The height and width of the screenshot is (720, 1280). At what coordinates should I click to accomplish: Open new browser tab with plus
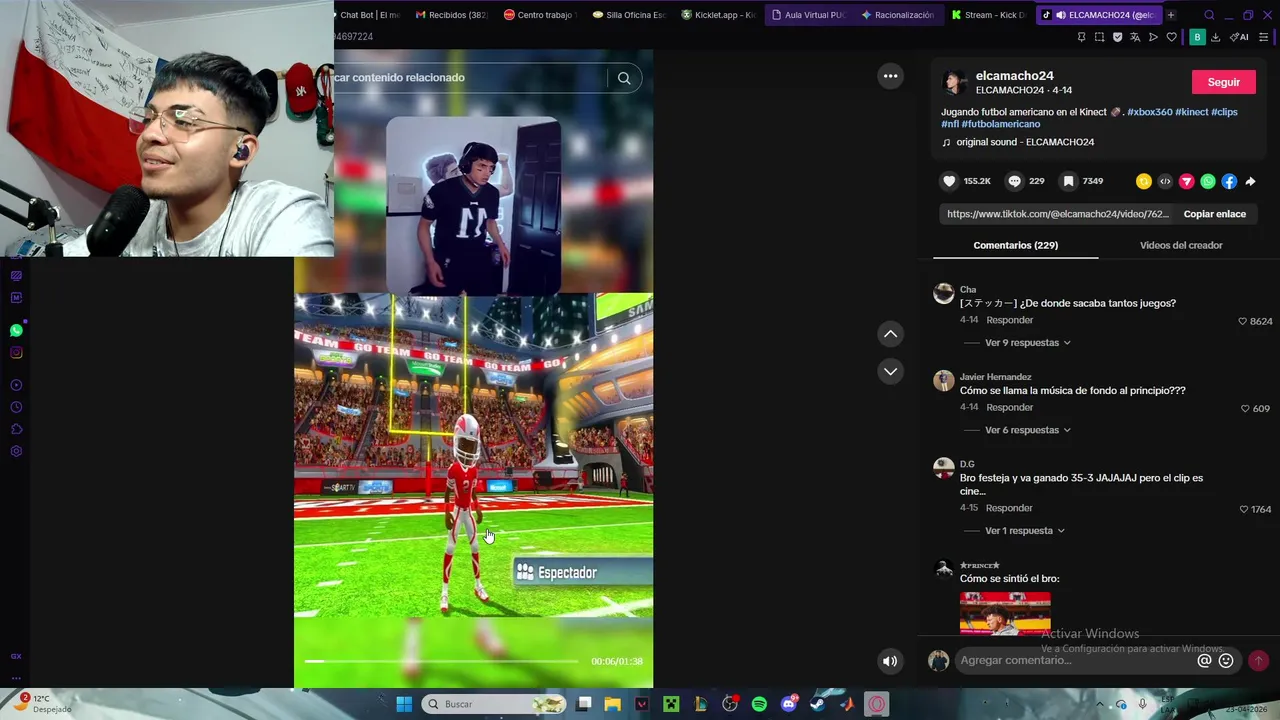click(1171, 15)
